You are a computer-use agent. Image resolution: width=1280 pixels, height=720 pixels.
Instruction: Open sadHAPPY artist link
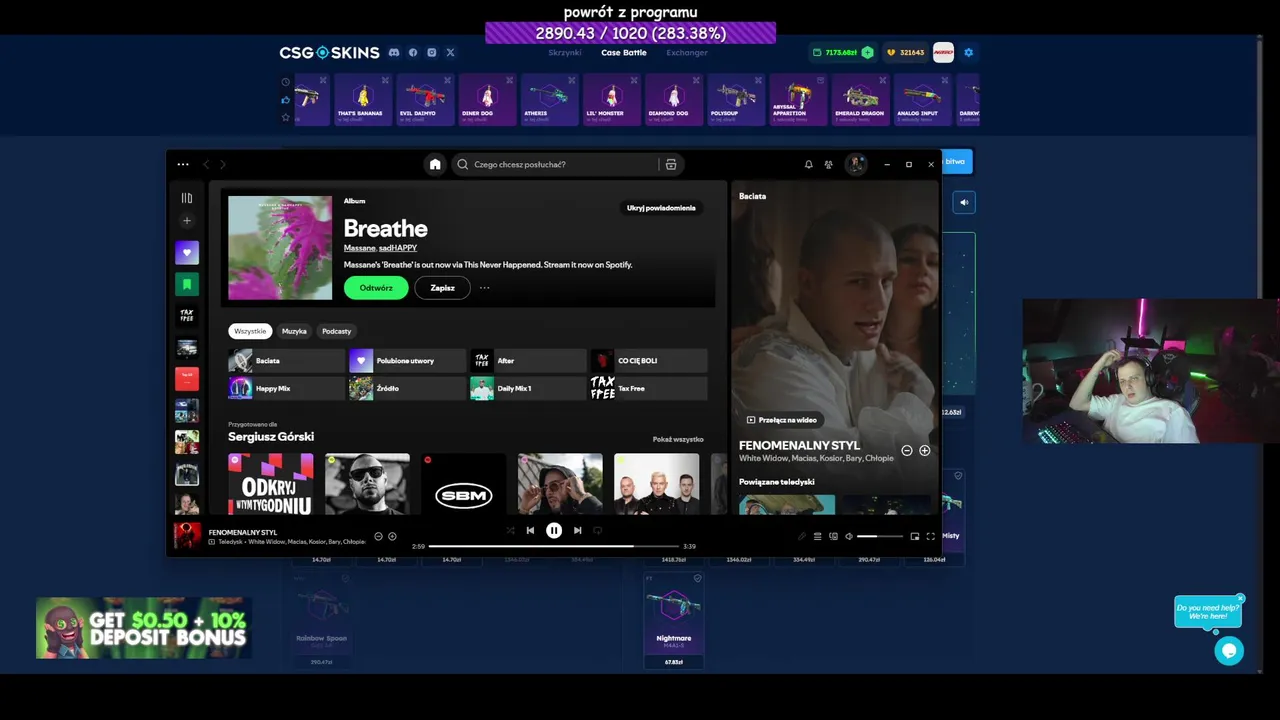tap(398, 248)
